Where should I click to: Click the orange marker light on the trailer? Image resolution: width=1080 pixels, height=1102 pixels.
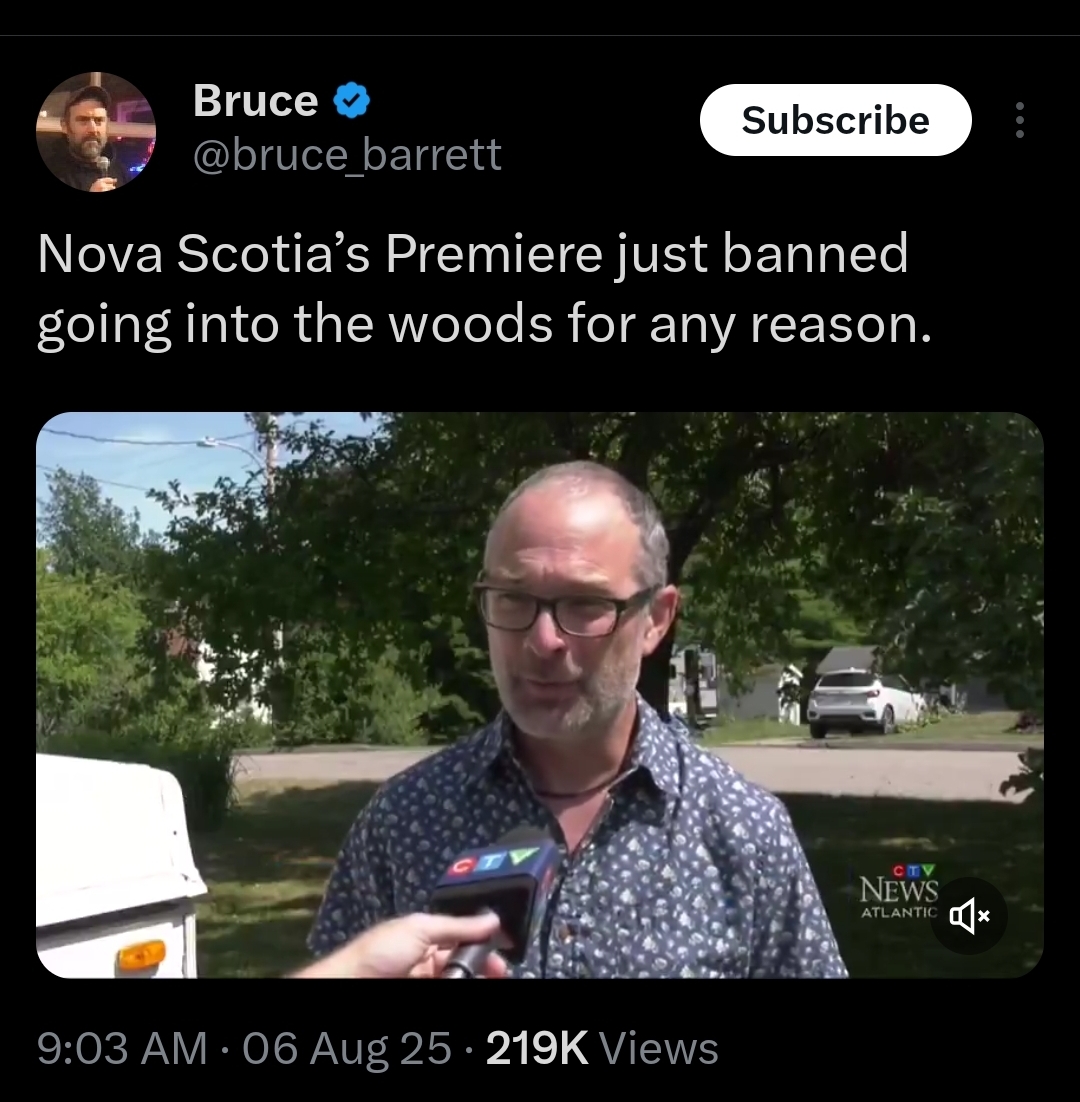(x=141, y=957)
